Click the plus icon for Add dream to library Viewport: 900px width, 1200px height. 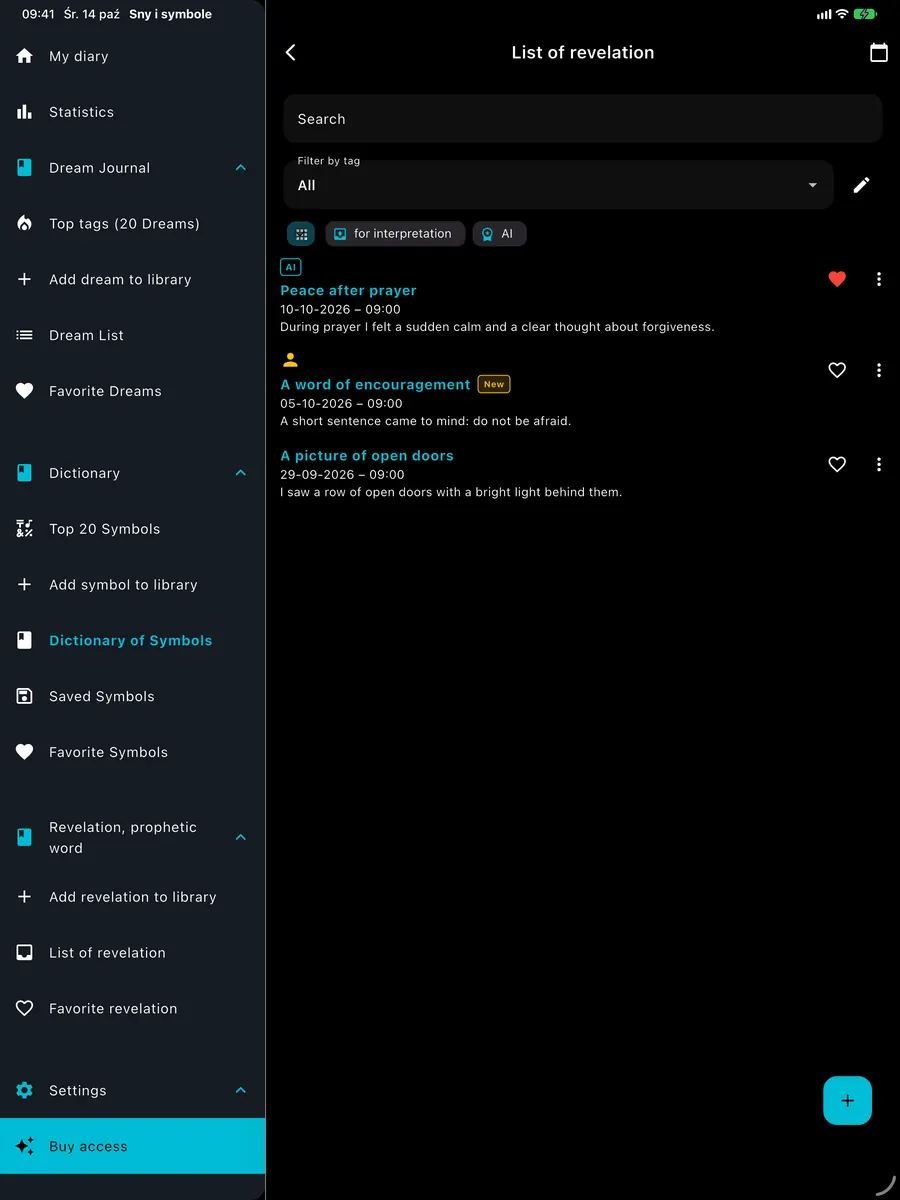tap(25, 280)
